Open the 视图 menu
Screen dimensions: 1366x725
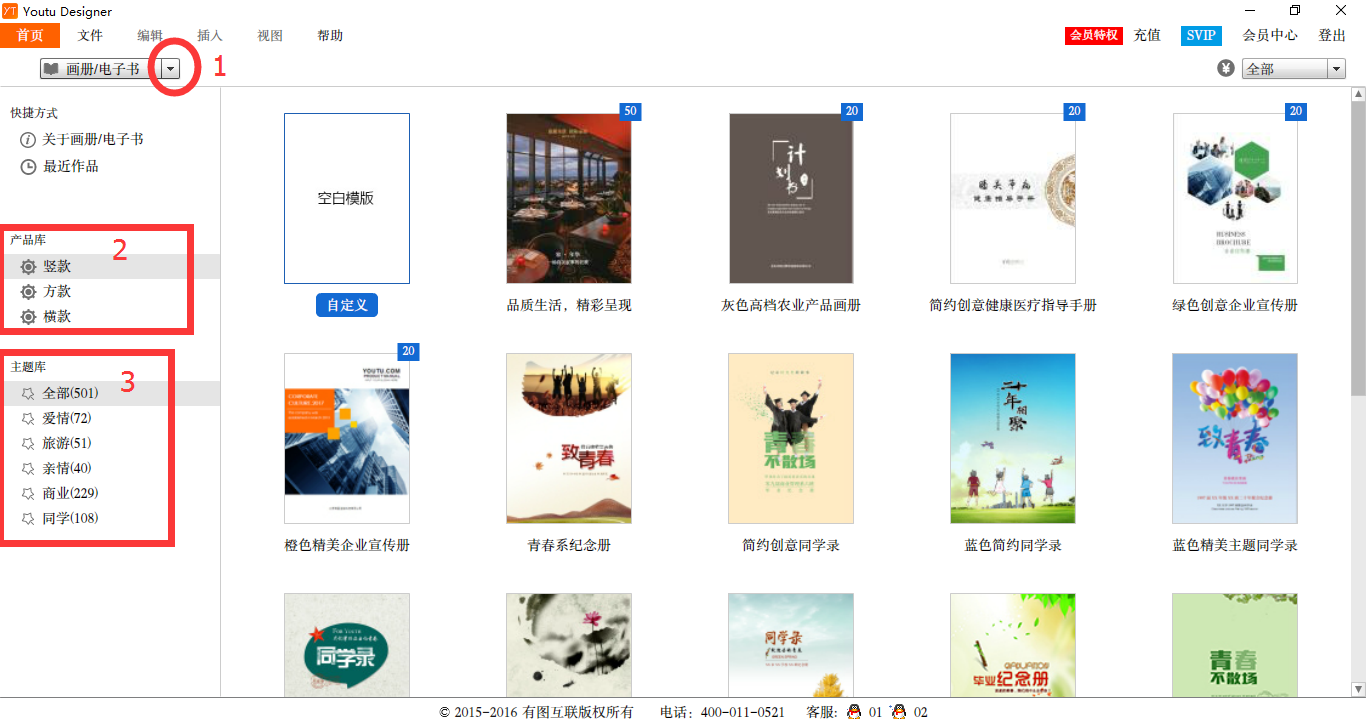point(270,35)
